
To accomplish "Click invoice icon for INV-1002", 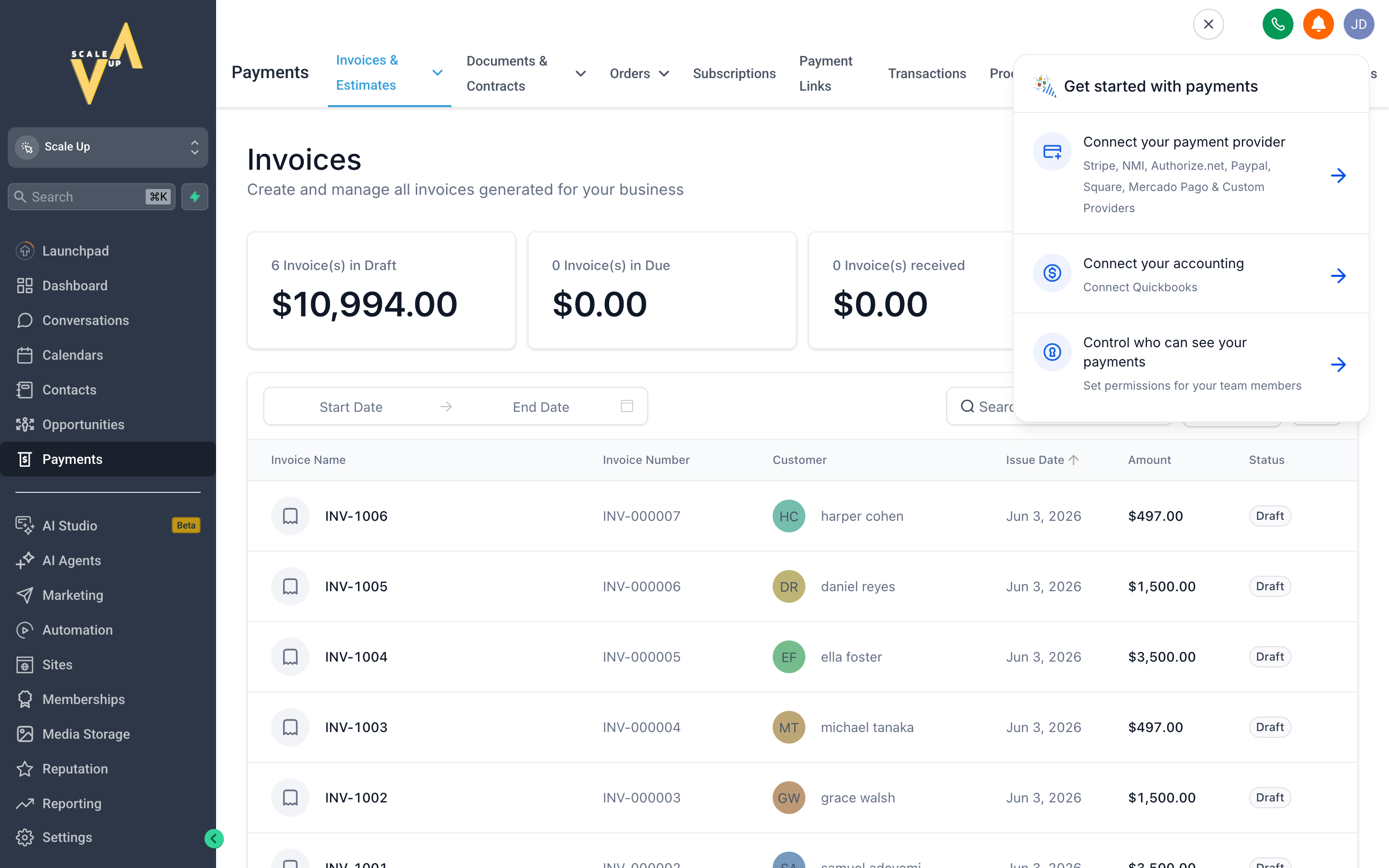I will tap(290, 798).
